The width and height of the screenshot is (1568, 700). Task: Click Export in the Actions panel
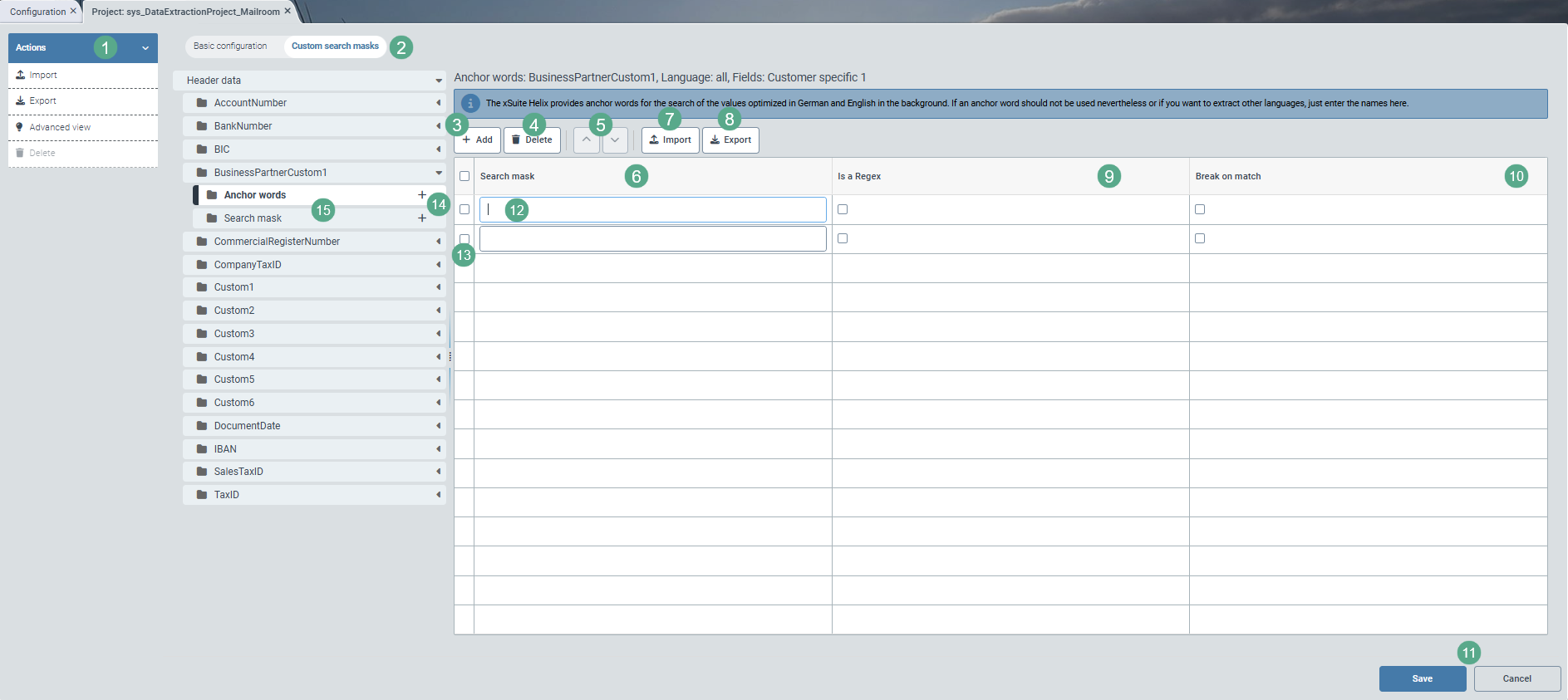click(x=83, y=101)
